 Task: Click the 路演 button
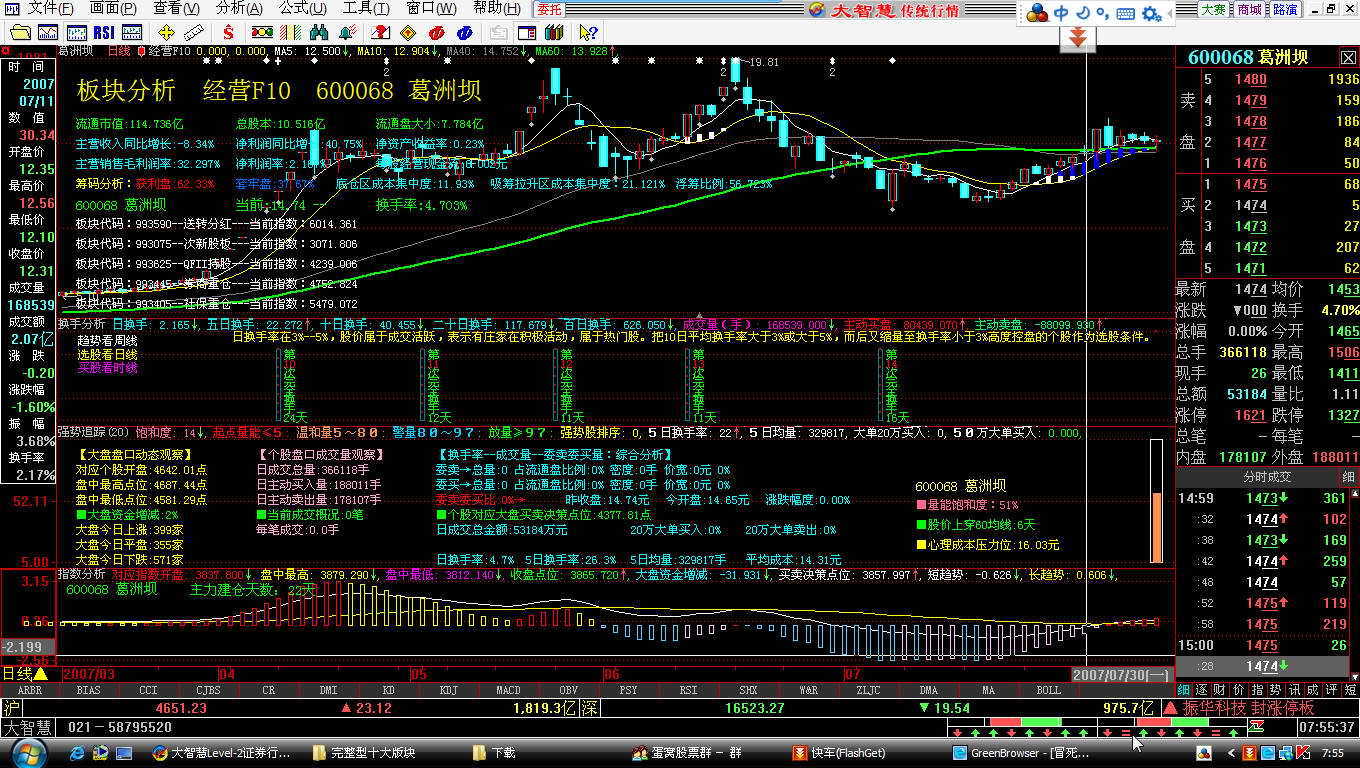pos(1285,9)
